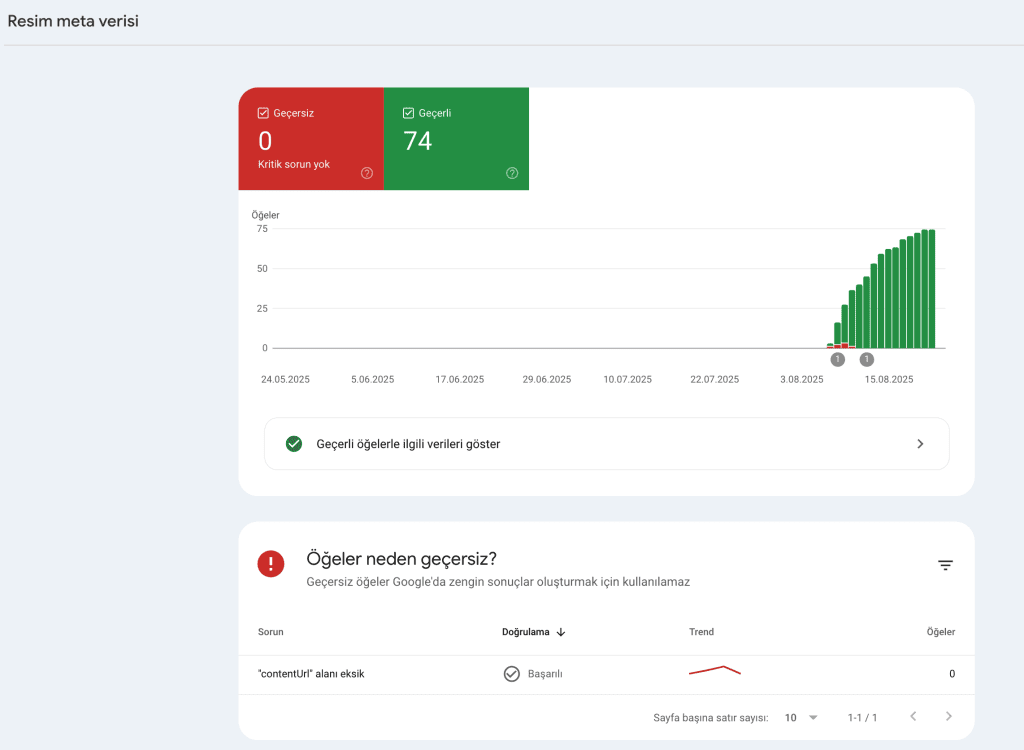The image size is (1024, 750).
Task: Click the red exclamation error icon
Action: pyautogui.click(x=271, y=564)
